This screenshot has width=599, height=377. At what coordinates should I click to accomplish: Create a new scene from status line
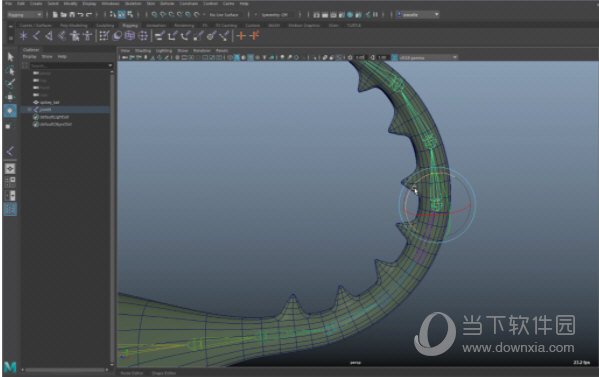(x=55, y=15)
